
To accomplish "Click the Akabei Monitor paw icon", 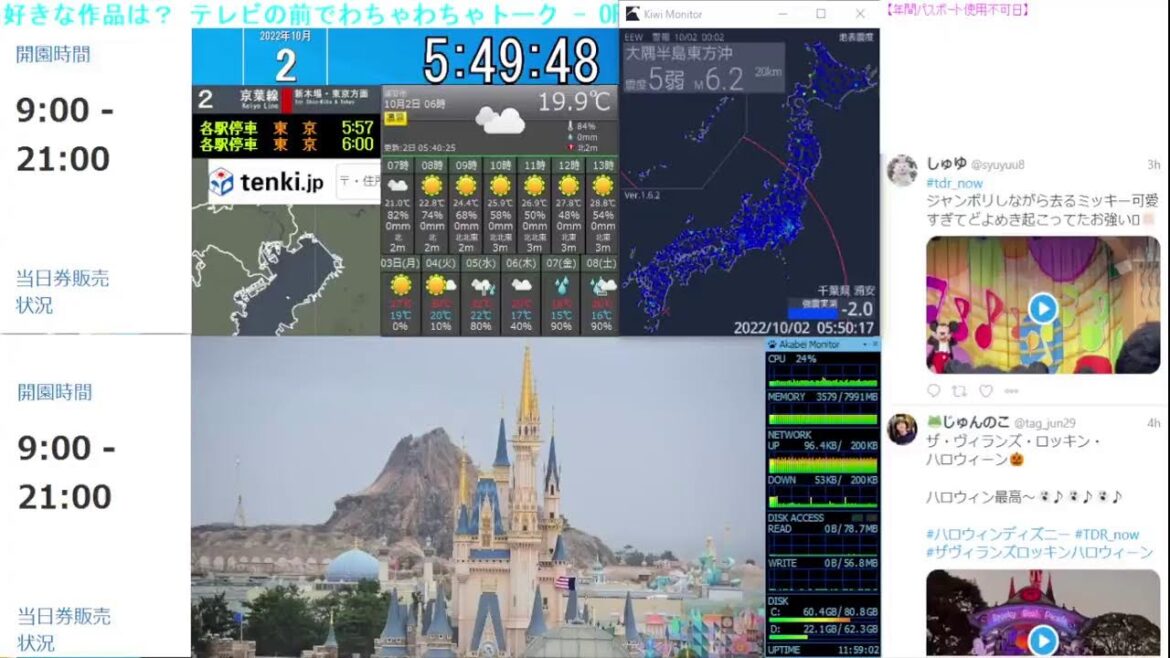I will 772,345.
